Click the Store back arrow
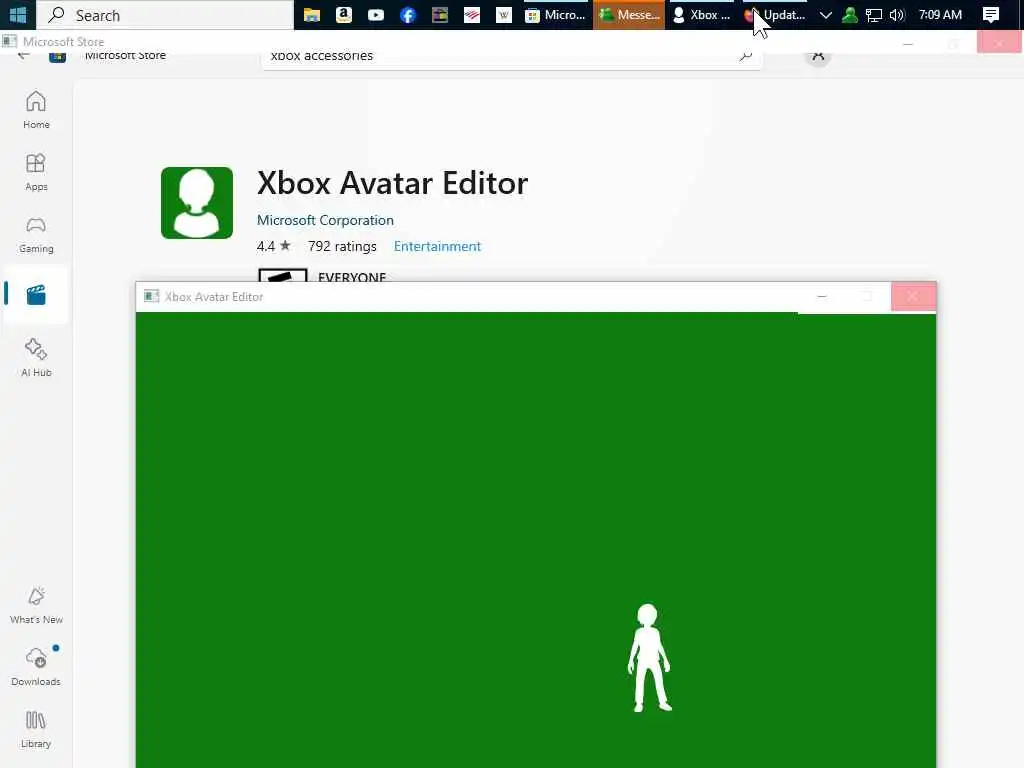The height and width of the screenshot is (768, 1024). 24,56
